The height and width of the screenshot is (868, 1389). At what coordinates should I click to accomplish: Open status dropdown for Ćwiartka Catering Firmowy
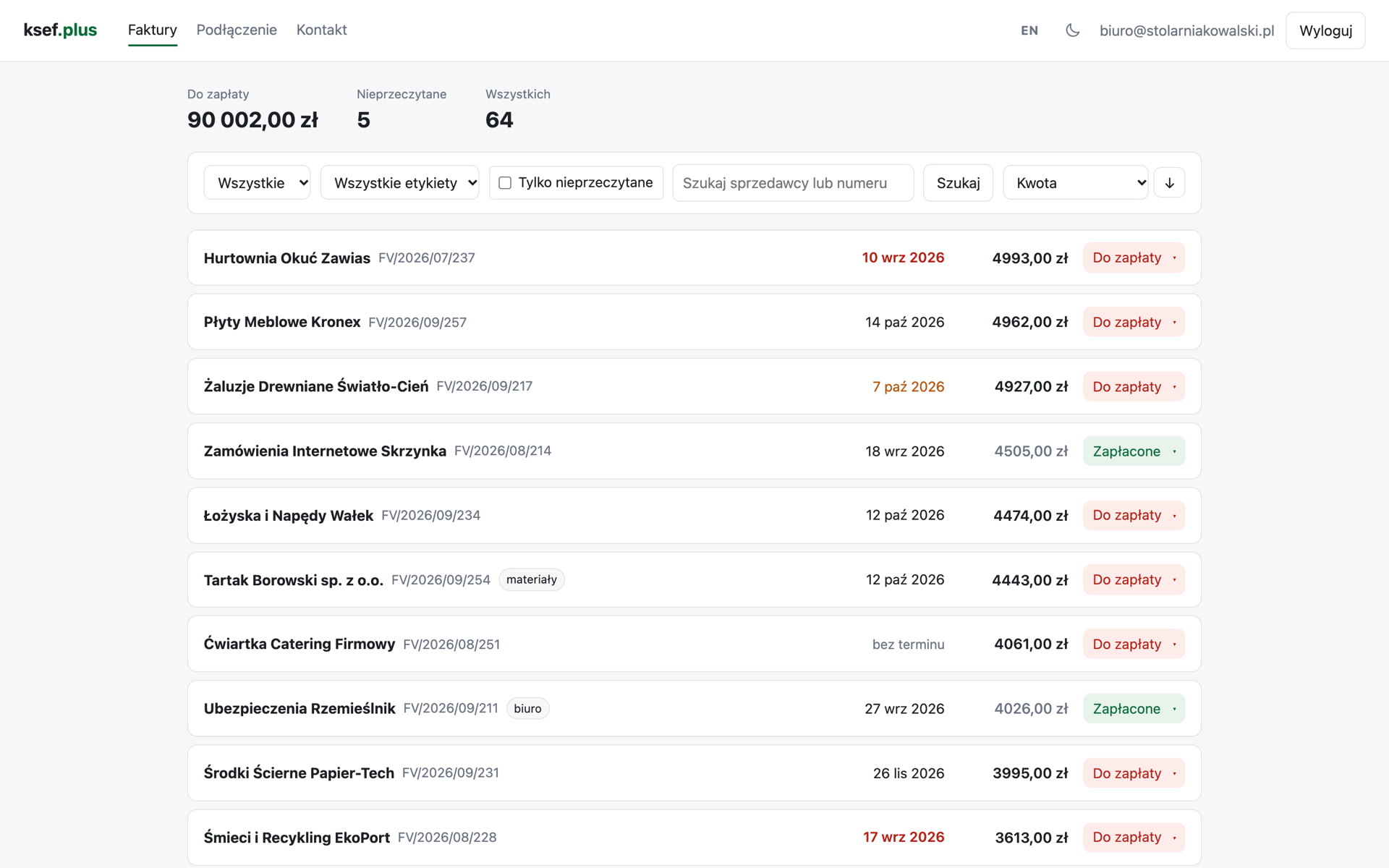(x=1134, y=644)
